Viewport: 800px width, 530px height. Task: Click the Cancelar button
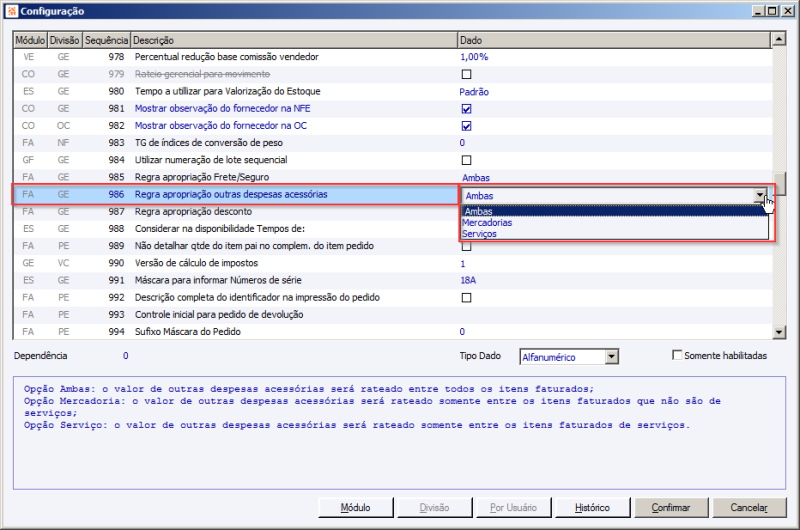click(749, 508)
